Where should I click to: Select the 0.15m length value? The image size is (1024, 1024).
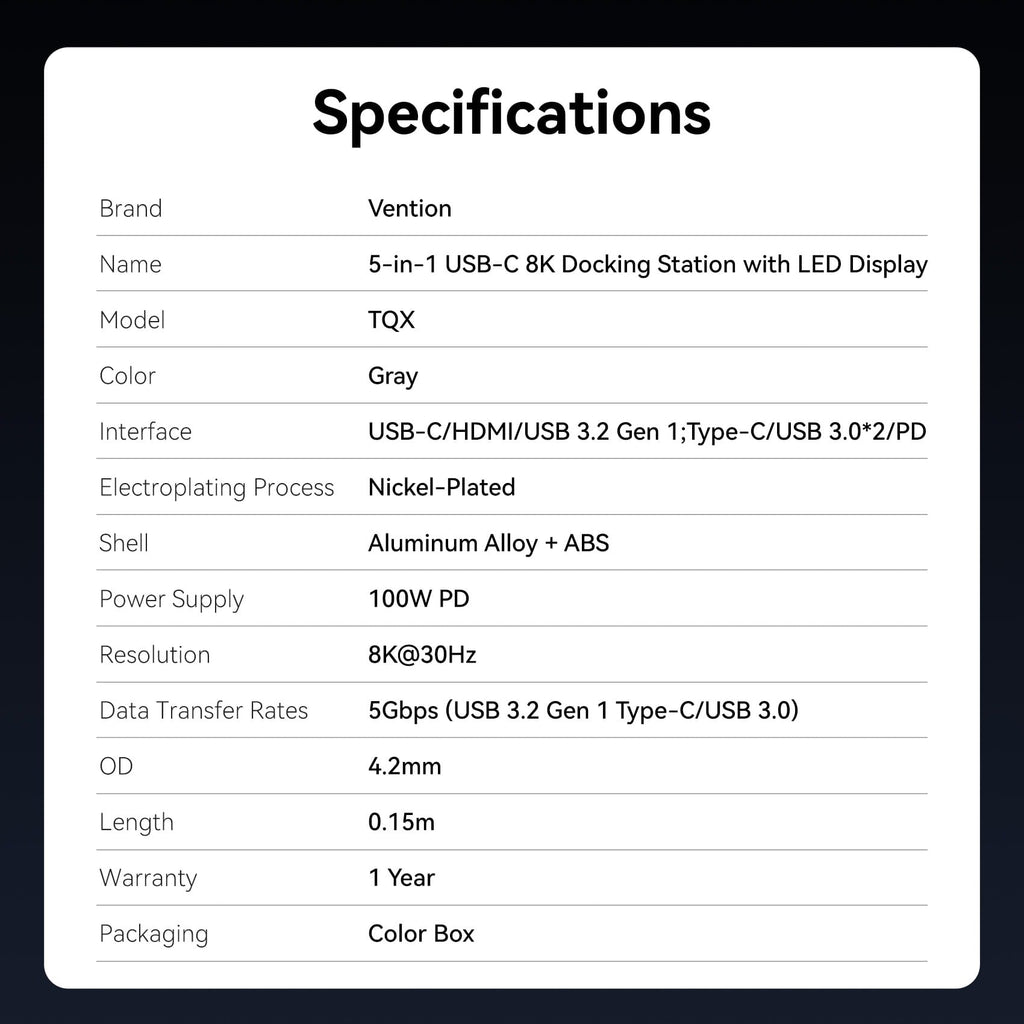(x=402, y=822)
